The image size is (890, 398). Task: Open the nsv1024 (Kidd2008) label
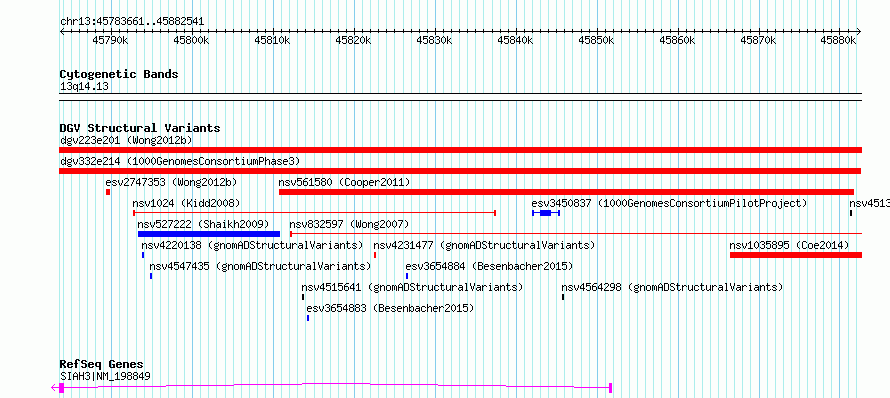(187, 203)
